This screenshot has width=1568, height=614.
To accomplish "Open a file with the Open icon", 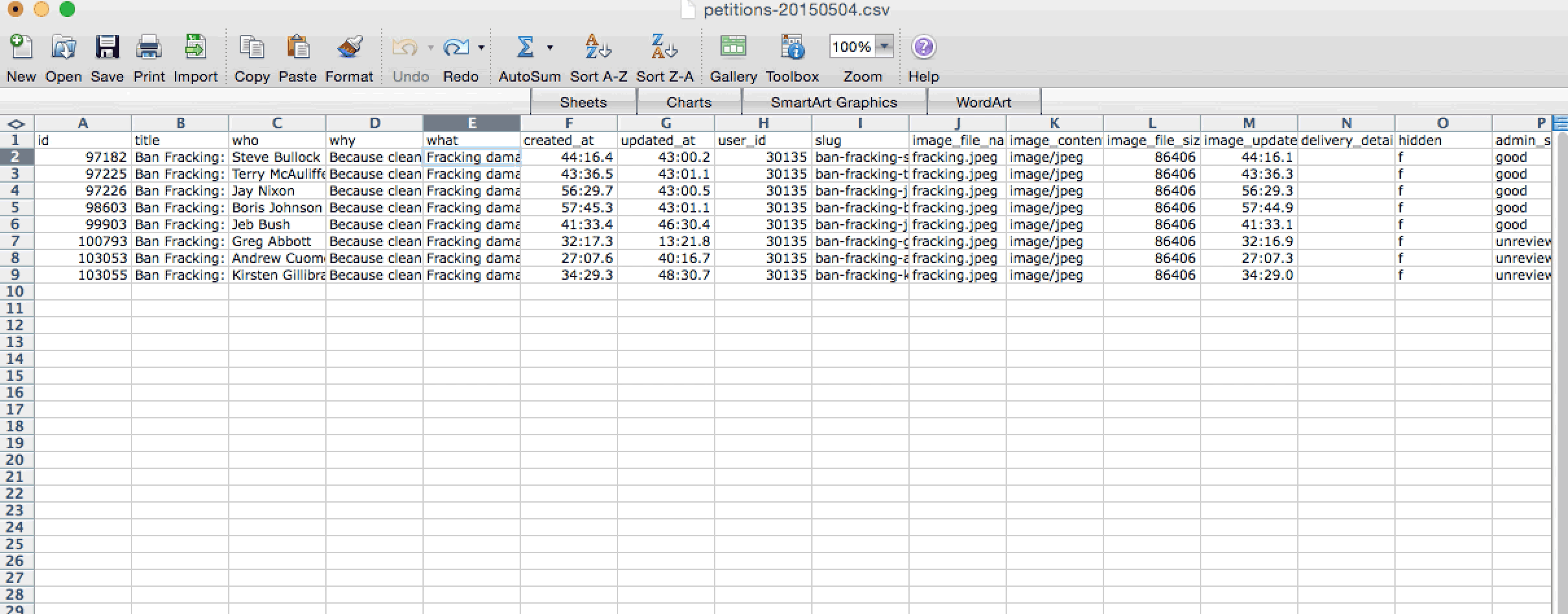I will [x=63, y=47].
